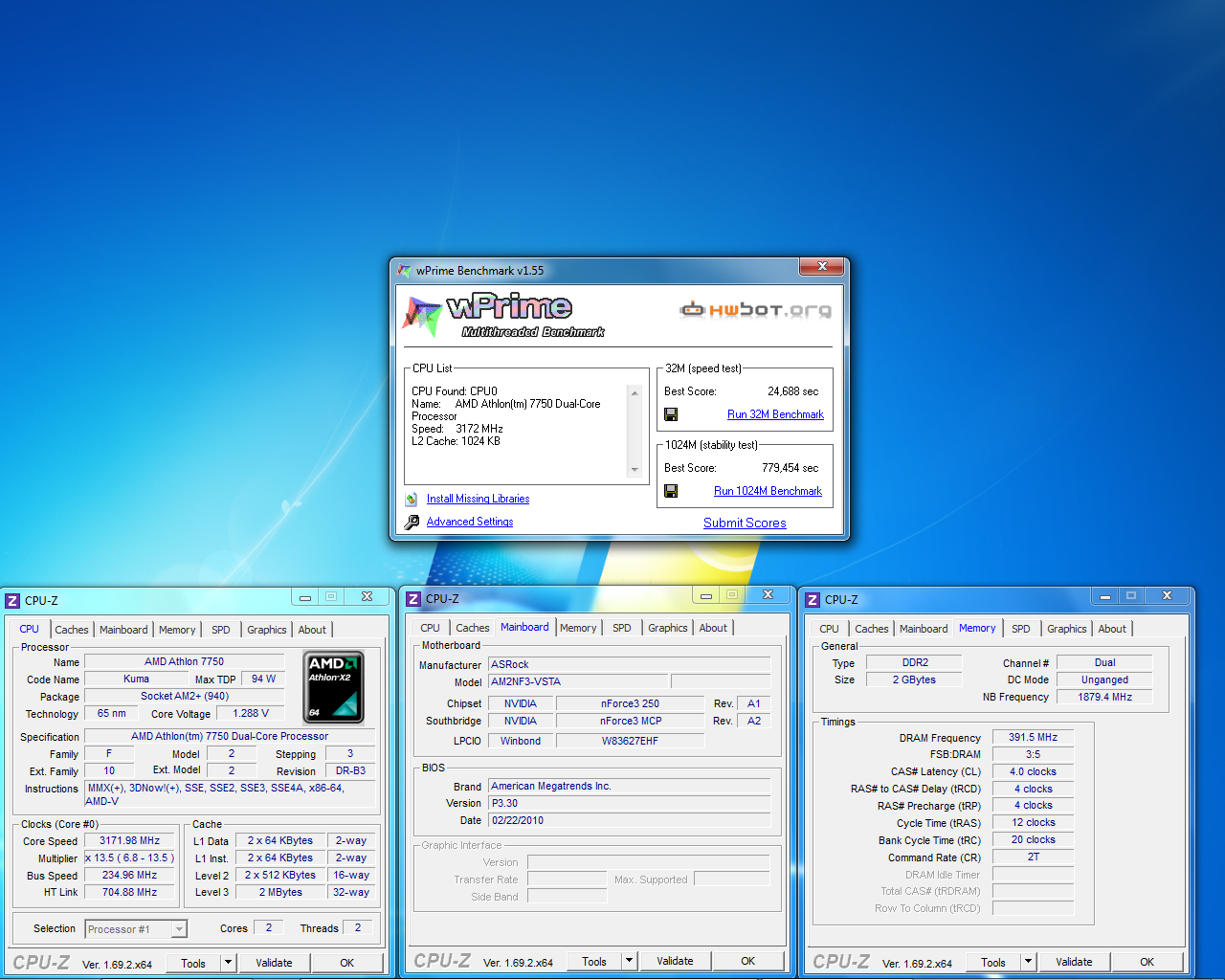Screen dimensions: 1225x980
Task: Click the HT Link value 704.88 MHz
Action: pos(129,892)
